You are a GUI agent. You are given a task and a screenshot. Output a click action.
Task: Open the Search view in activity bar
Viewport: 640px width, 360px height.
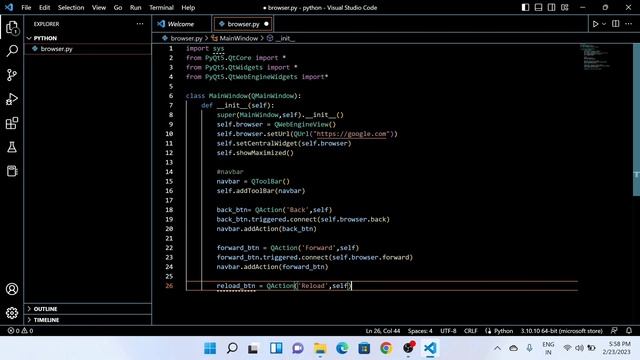(12, 51)
